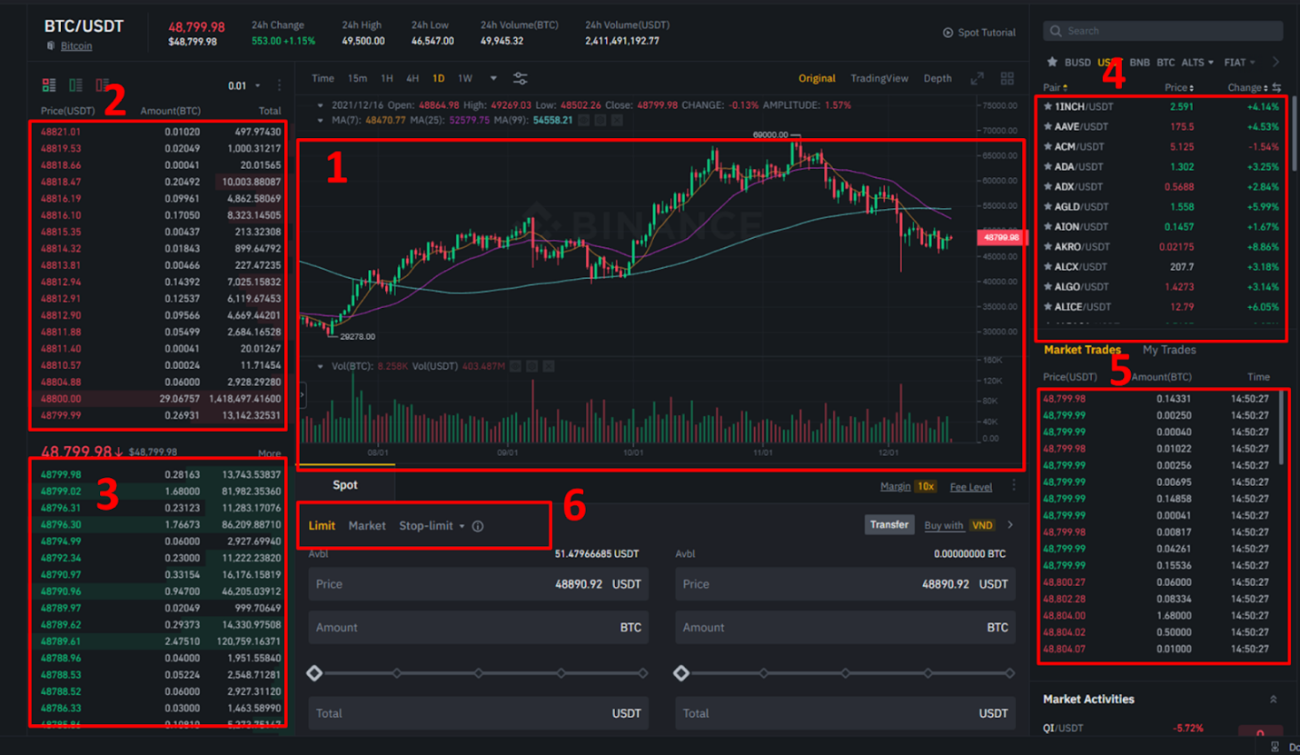Open chart technical indicator settings icon
This screenshot has height=755, width=1300.
(x=520, y=79)
